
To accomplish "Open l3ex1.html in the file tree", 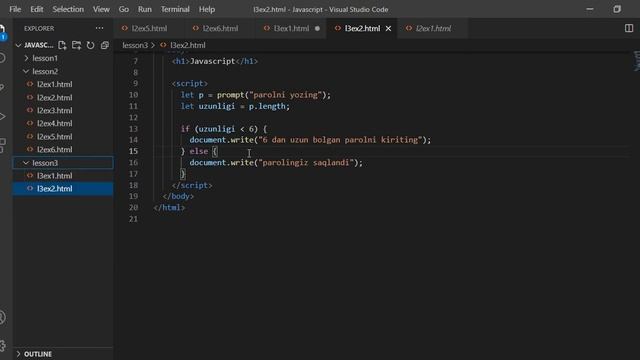I will [x=63, y=176].
